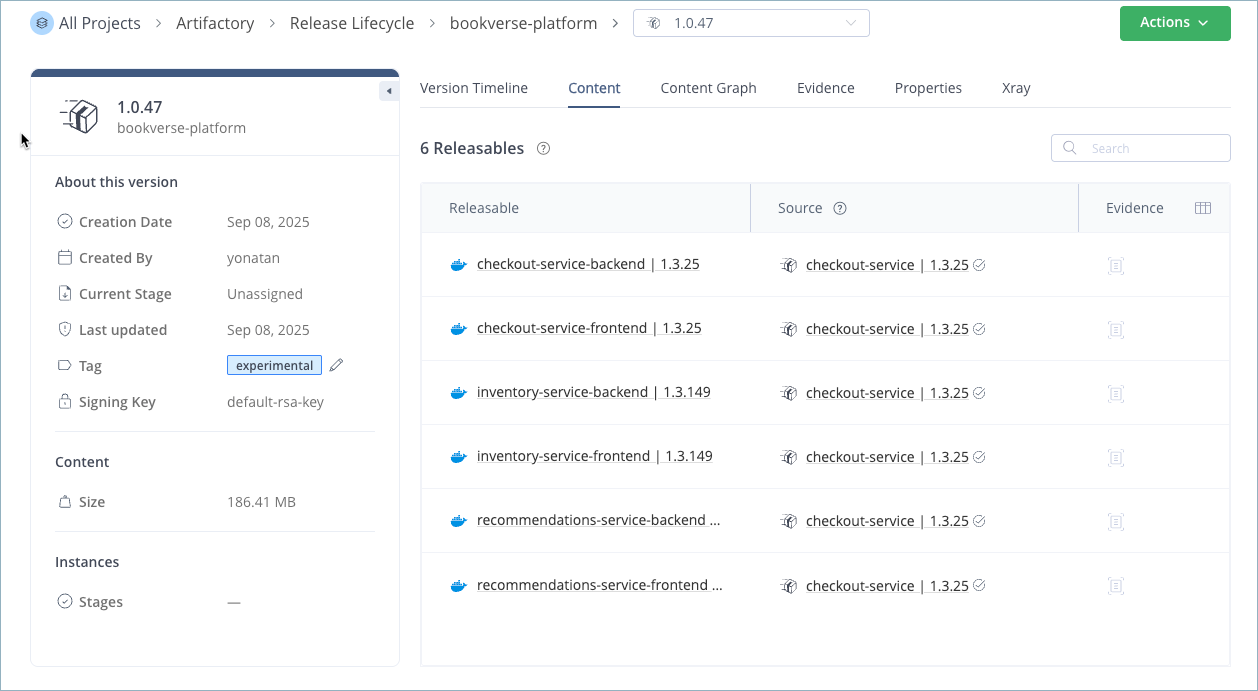Screen dimensions: 1258x691
Task: Click the release bundle icon next to 1.0.47 heading
Action: 80,116
